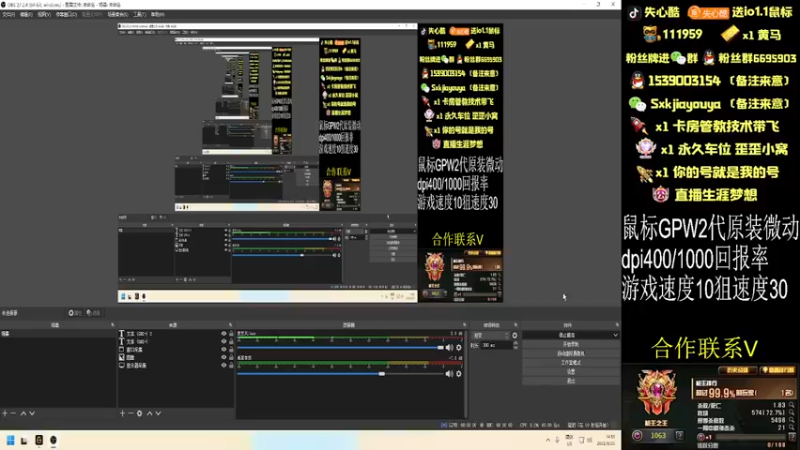The height and width of the screenshot is (450, 800).
Task: Toggle the lock on 窗口采集 source
Action: [231, 349]
